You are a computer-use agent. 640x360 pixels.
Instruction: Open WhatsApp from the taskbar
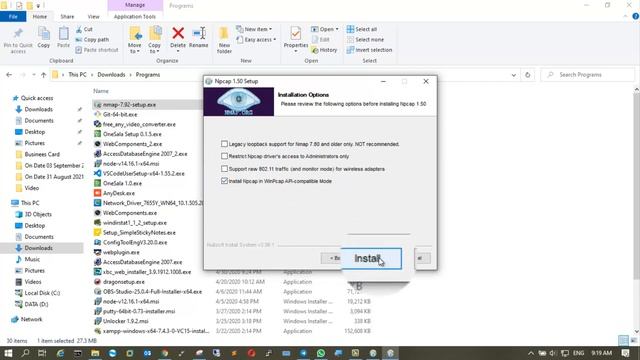point(321,353)
